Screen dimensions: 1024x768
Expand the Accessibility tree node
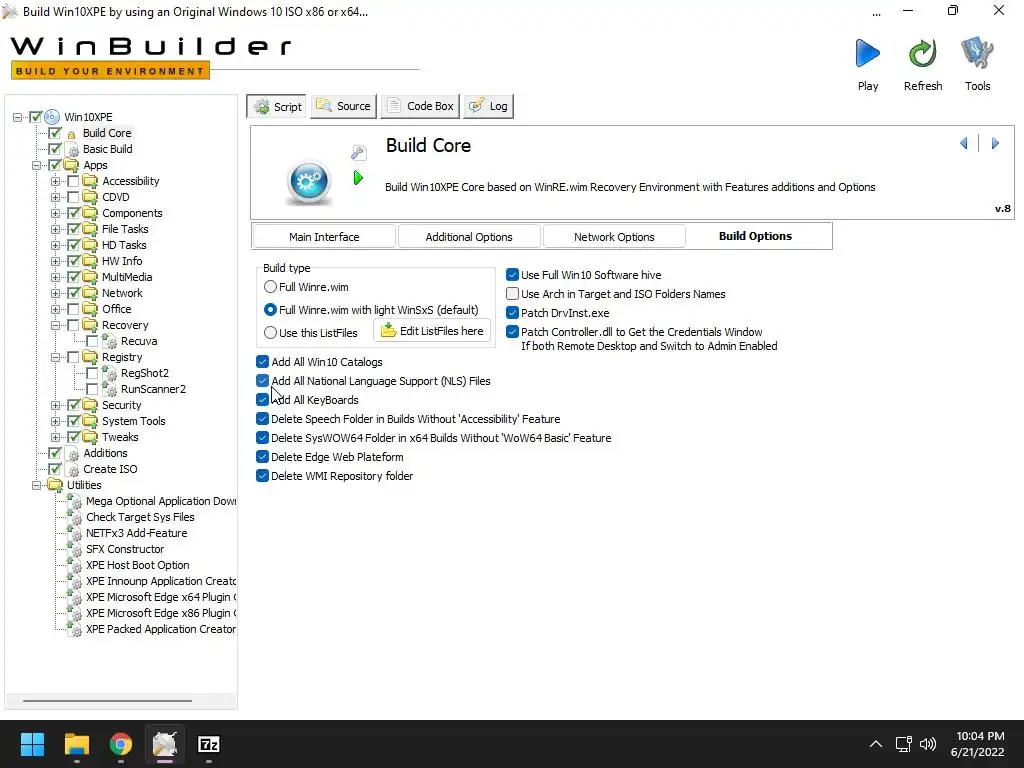pyautogui.click(x=56, y=181)
